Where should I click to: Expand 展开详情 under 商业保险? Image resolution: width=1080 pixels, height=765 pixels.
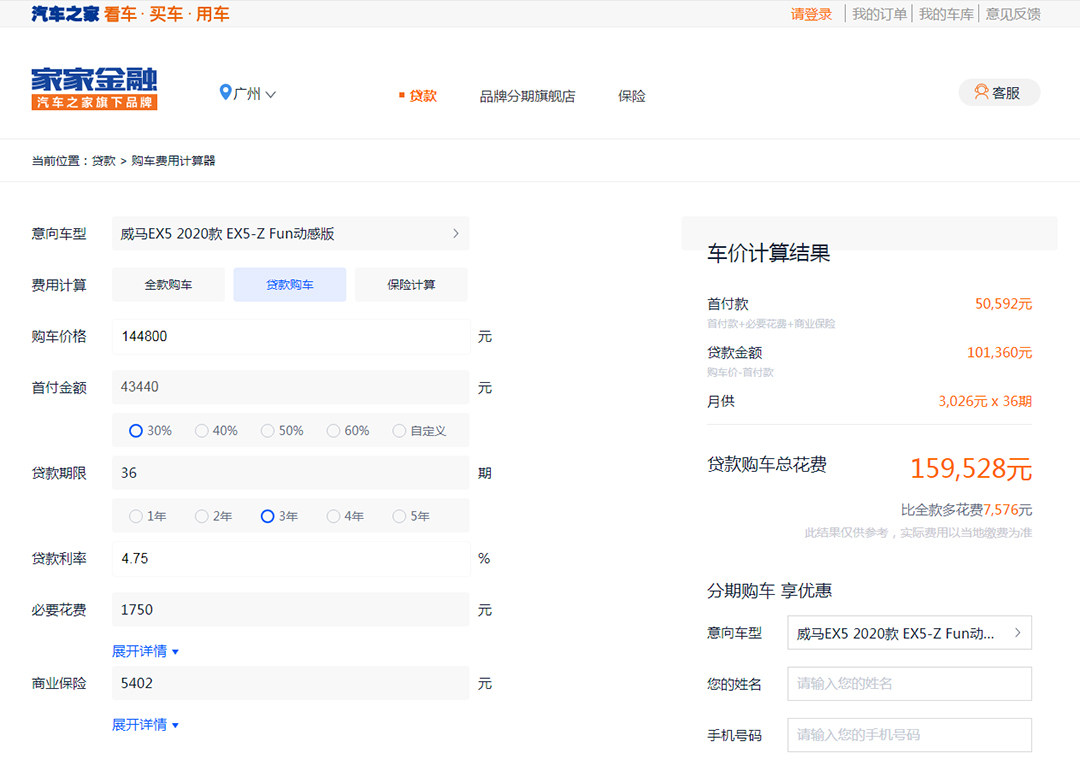145,725
